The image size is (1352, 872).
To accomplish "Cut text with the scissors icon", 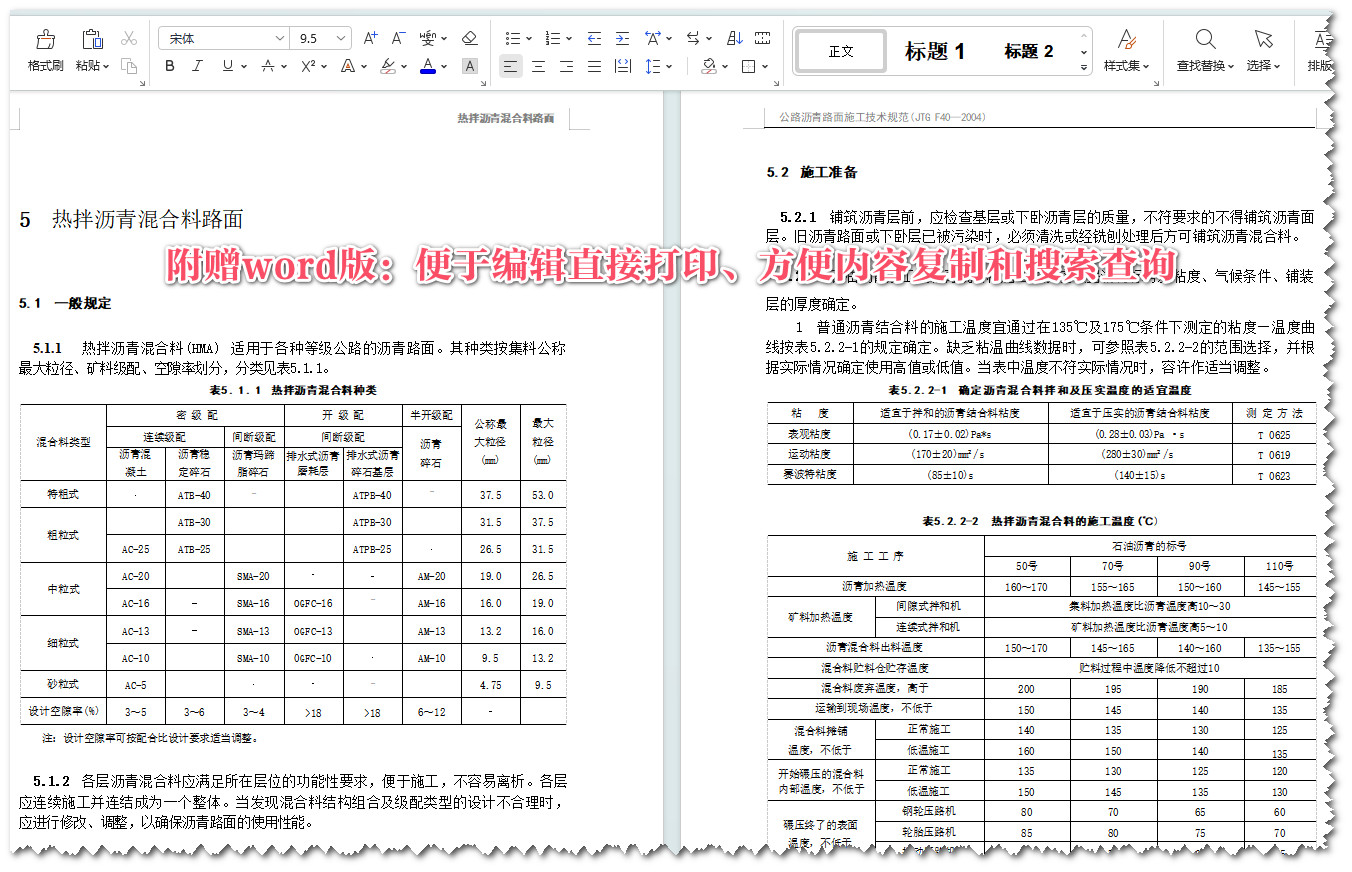I will 127,37.
